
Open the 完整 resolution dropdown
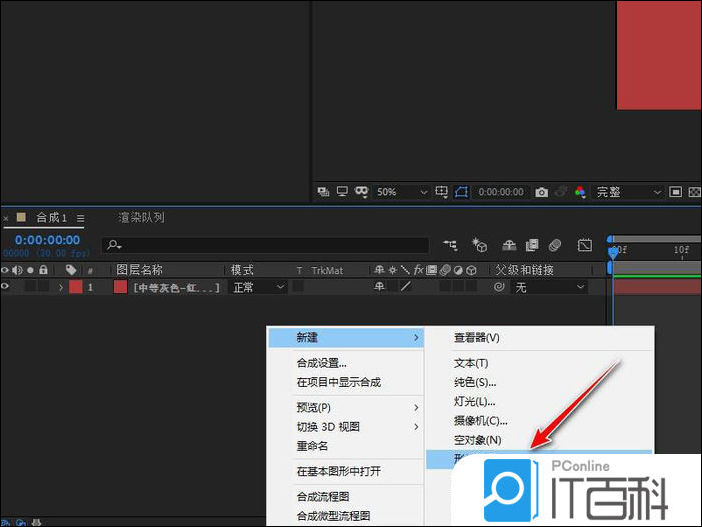628,192
